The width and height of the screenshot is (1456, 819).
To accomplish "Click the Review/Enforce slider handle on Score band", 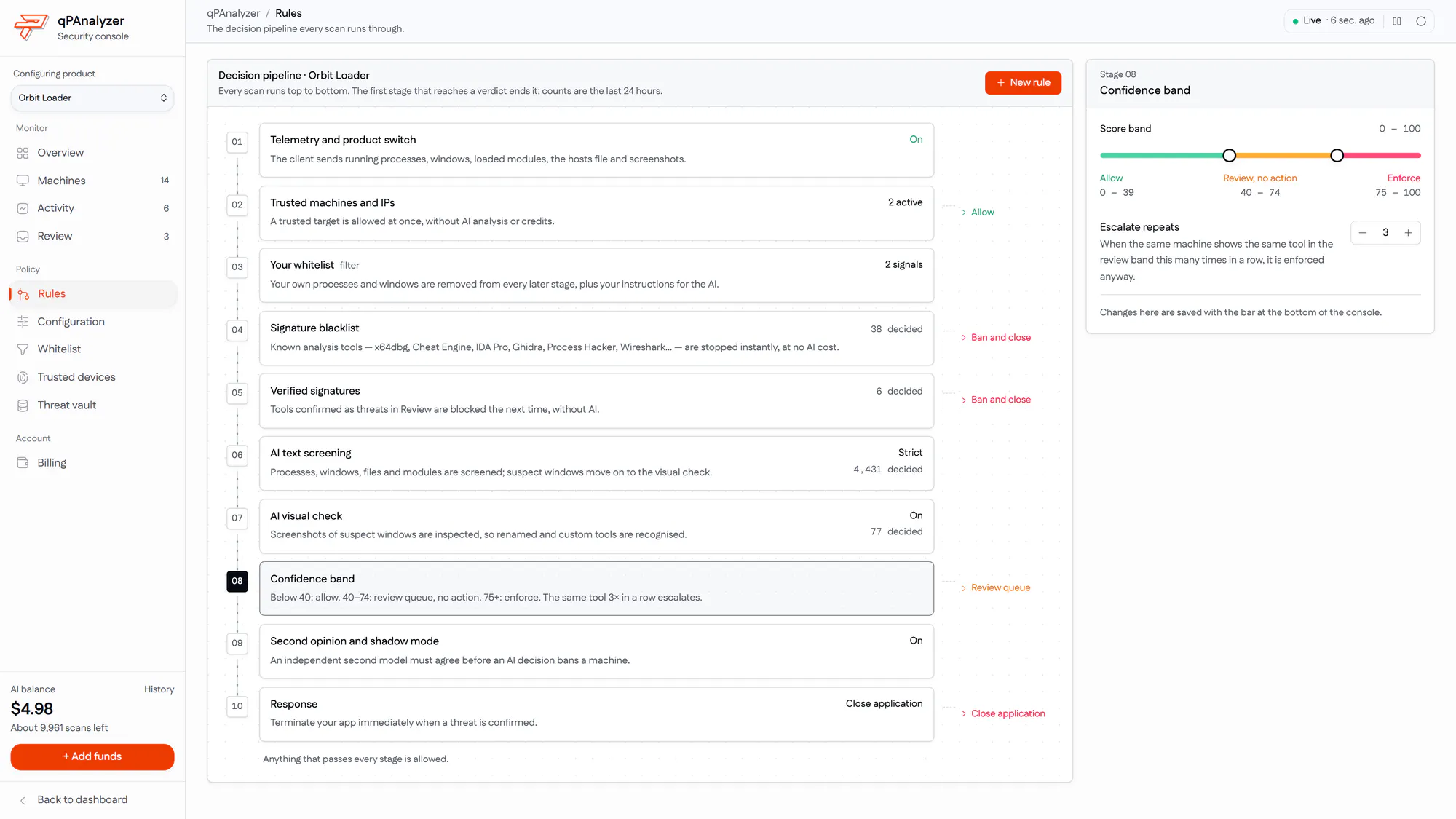I will pos(1337,156).
